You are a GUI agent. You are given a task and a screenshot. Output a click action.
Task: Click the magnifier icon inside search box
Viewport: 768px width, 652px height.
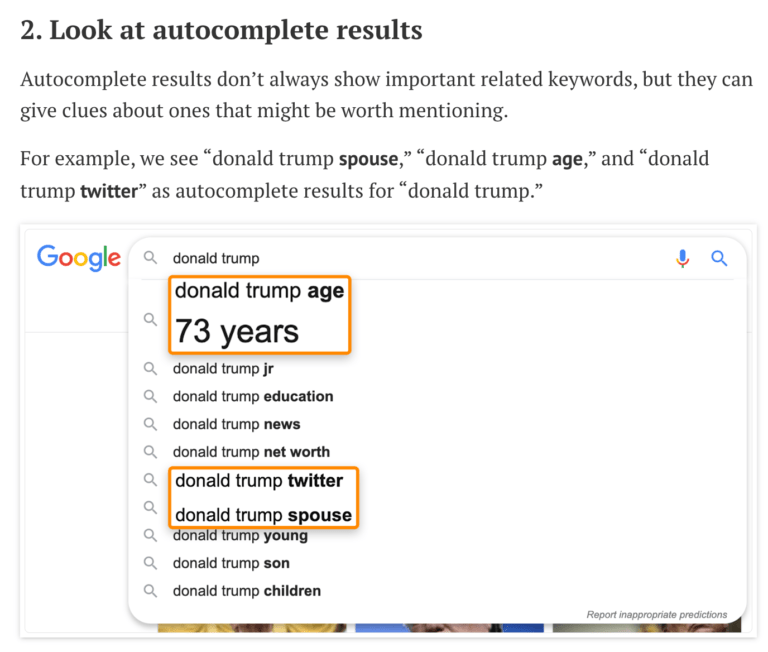150,258
